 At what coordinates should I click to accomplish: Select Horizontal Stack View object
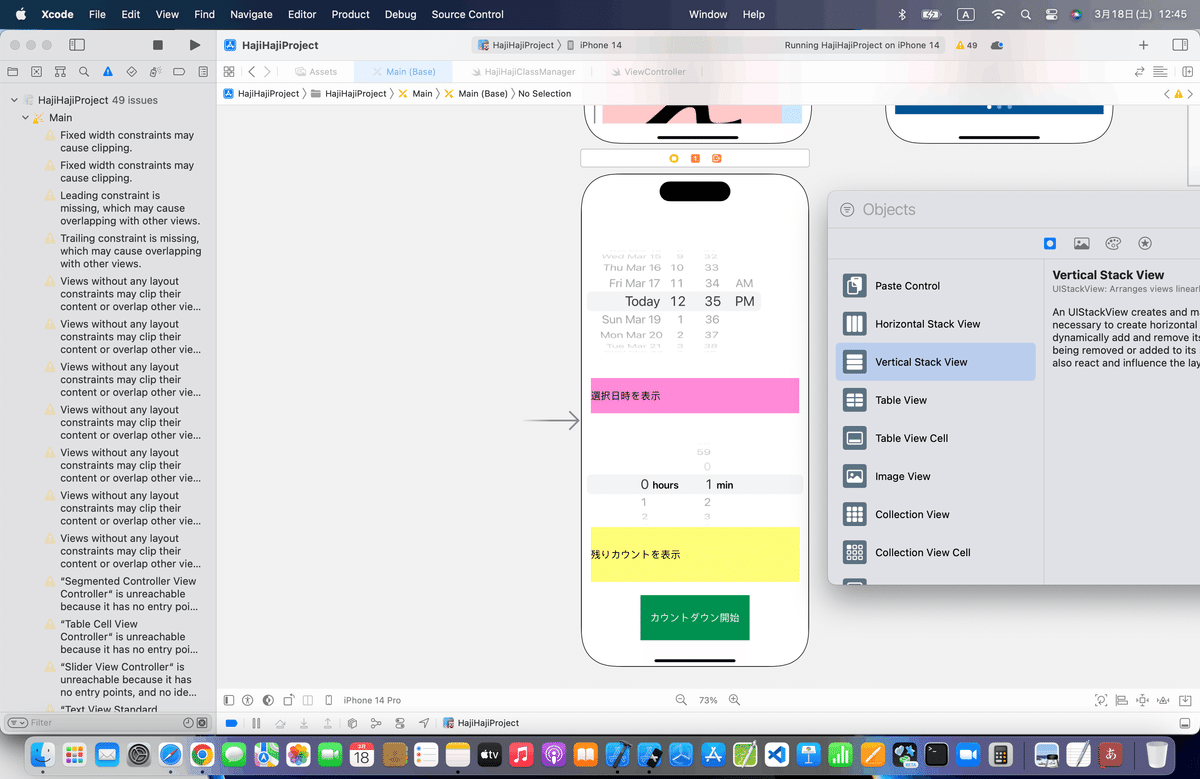[935, 324]
